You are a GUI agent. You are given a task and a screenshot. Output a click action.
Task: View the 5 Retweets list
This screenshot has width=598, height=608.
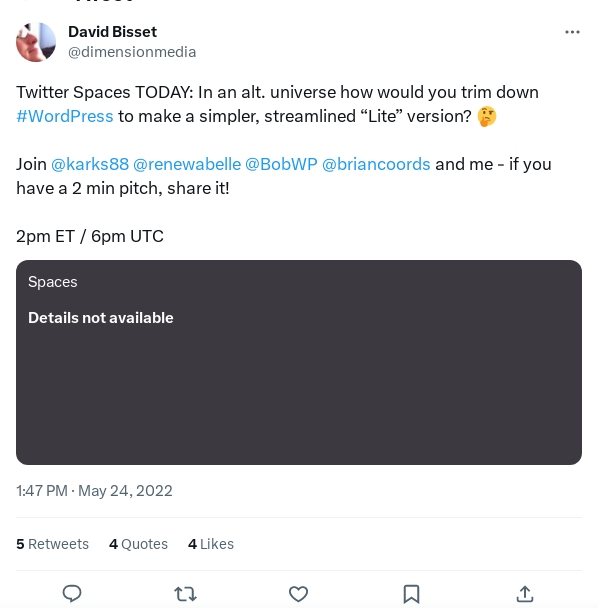(x=52, y=544)
